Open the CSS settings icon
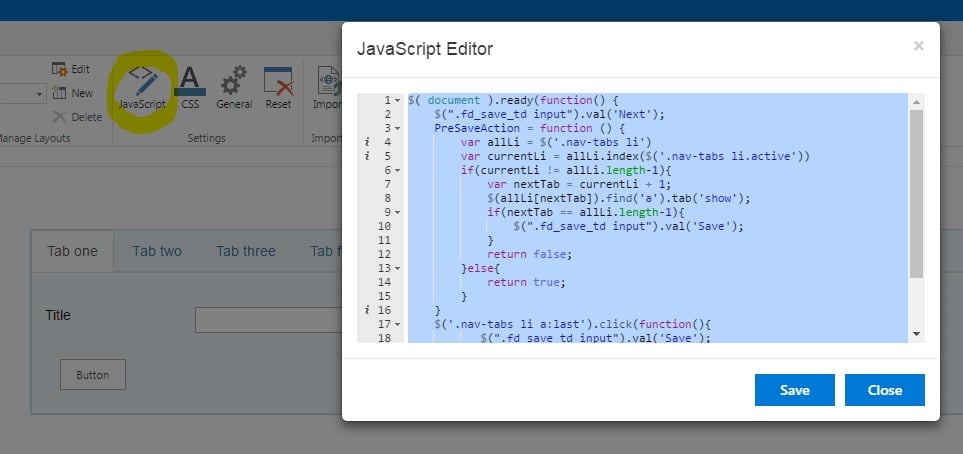The width and height of the screenshot is (963, 454). point(190,88)
